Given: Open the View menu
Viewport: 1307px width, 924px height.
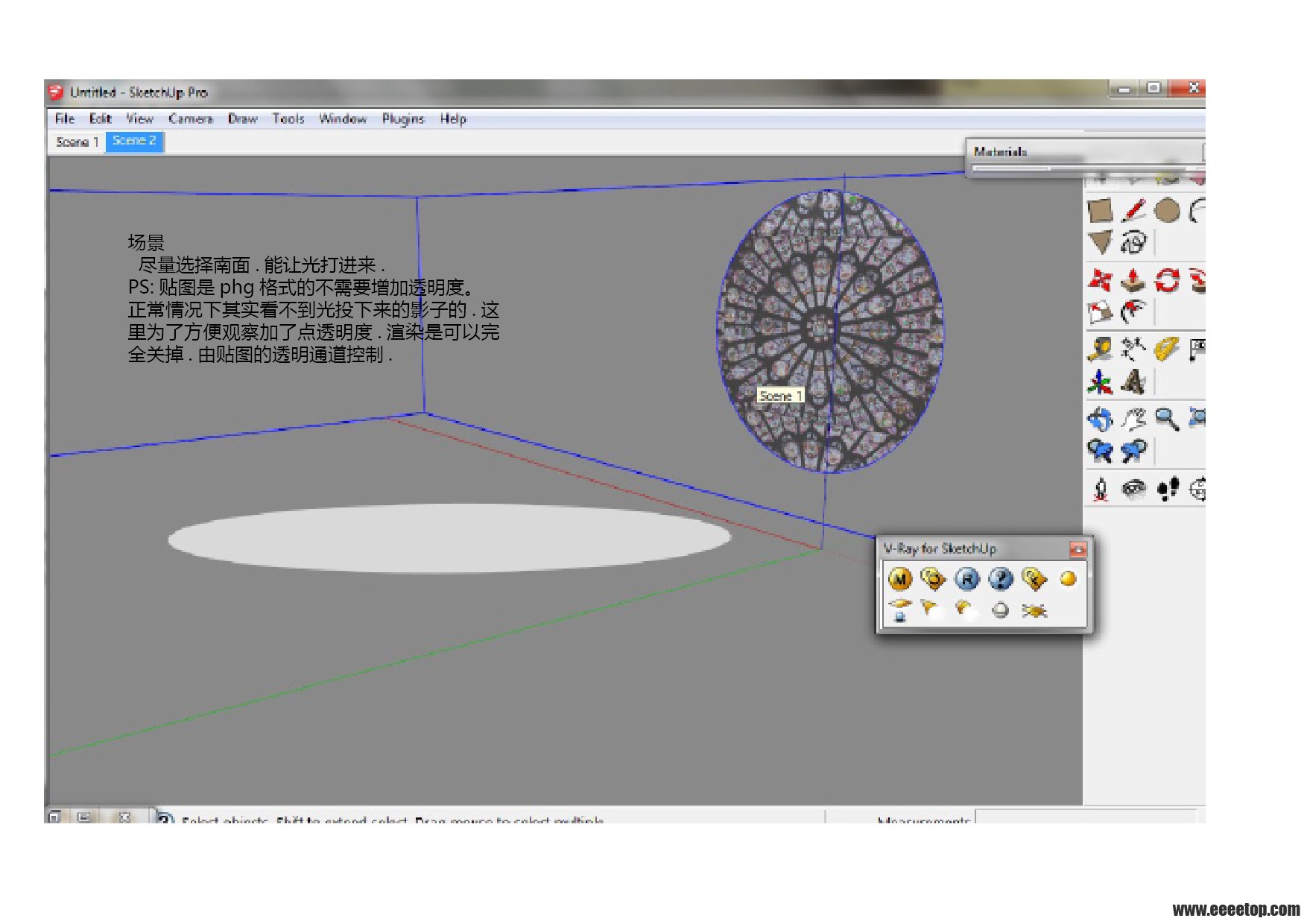Looking at the screenshot, I should pos(139,118).
